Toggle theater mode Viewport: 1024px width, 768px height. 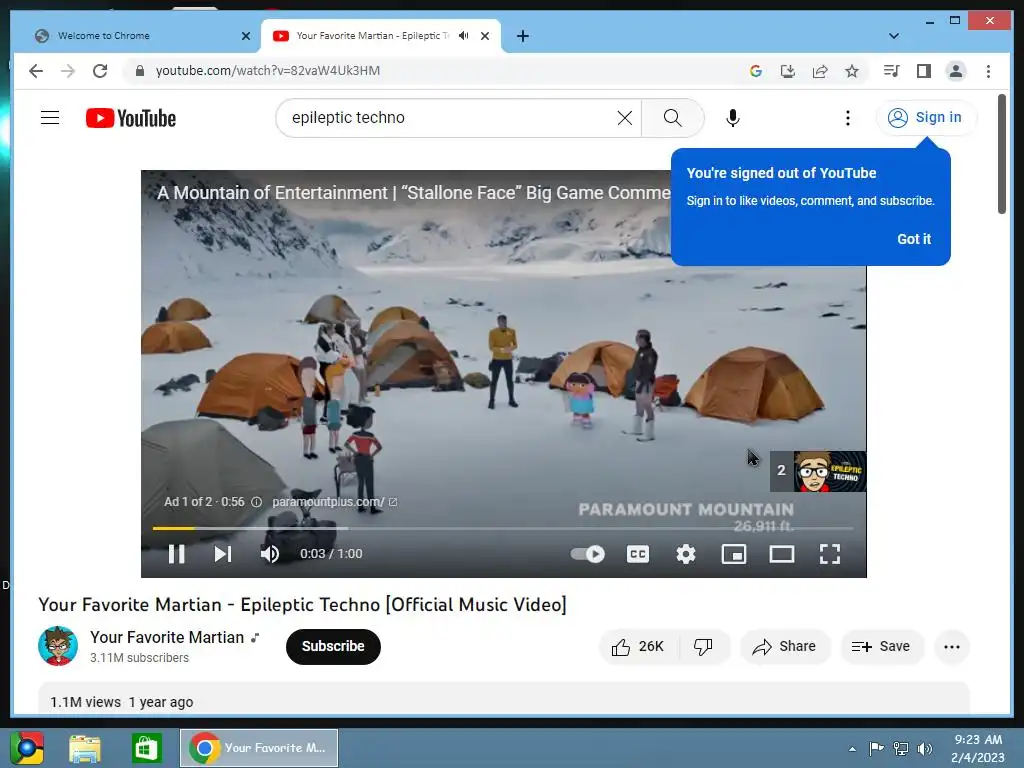coord(782,554)
